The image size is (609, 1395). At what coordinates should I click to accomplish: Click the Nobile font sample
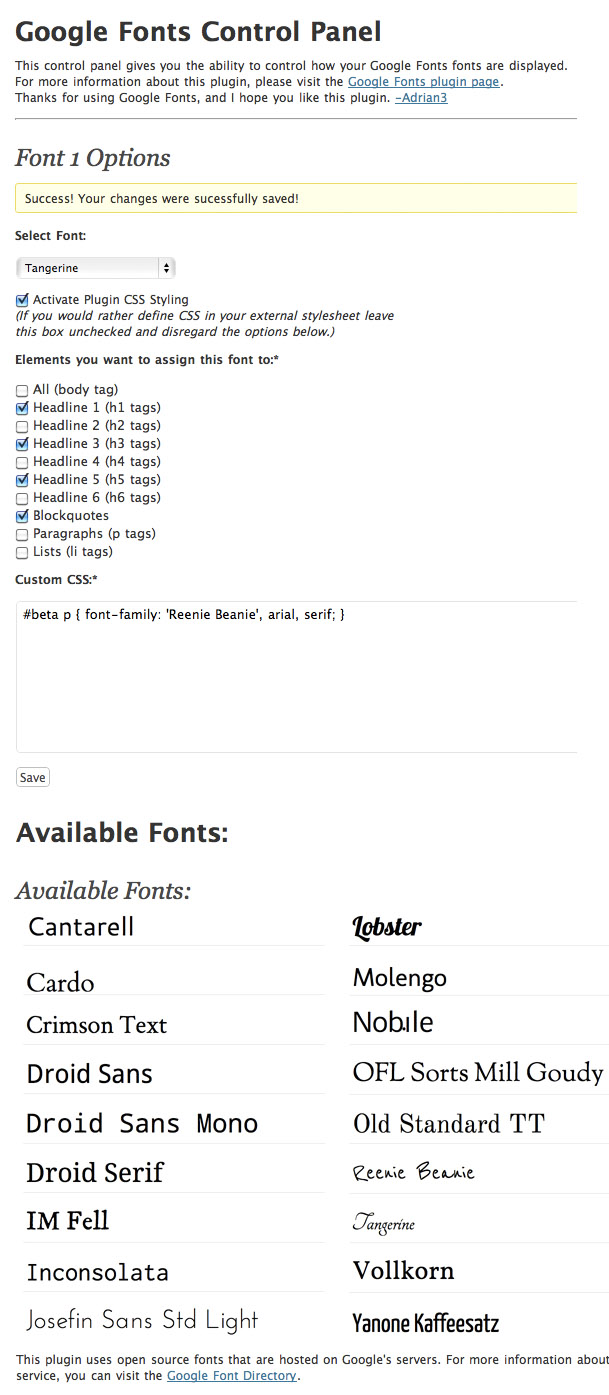(393, 1022)
